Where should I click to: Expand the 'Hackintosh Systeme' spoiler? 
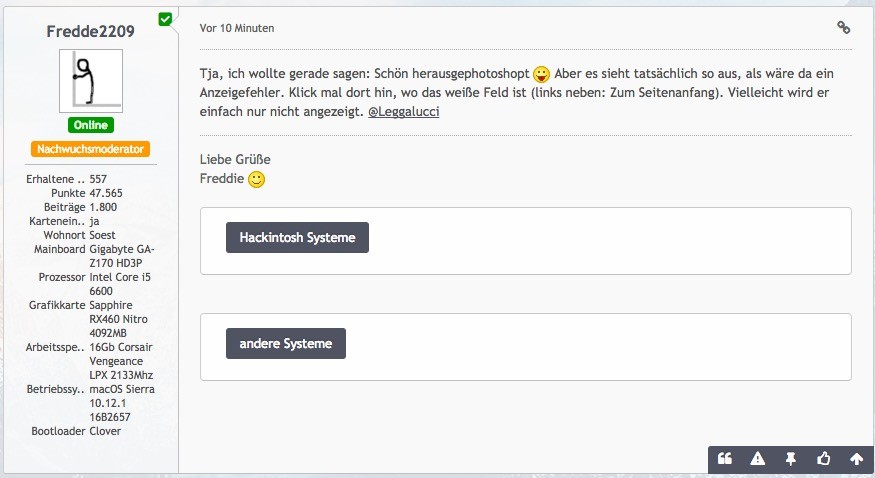297,238
